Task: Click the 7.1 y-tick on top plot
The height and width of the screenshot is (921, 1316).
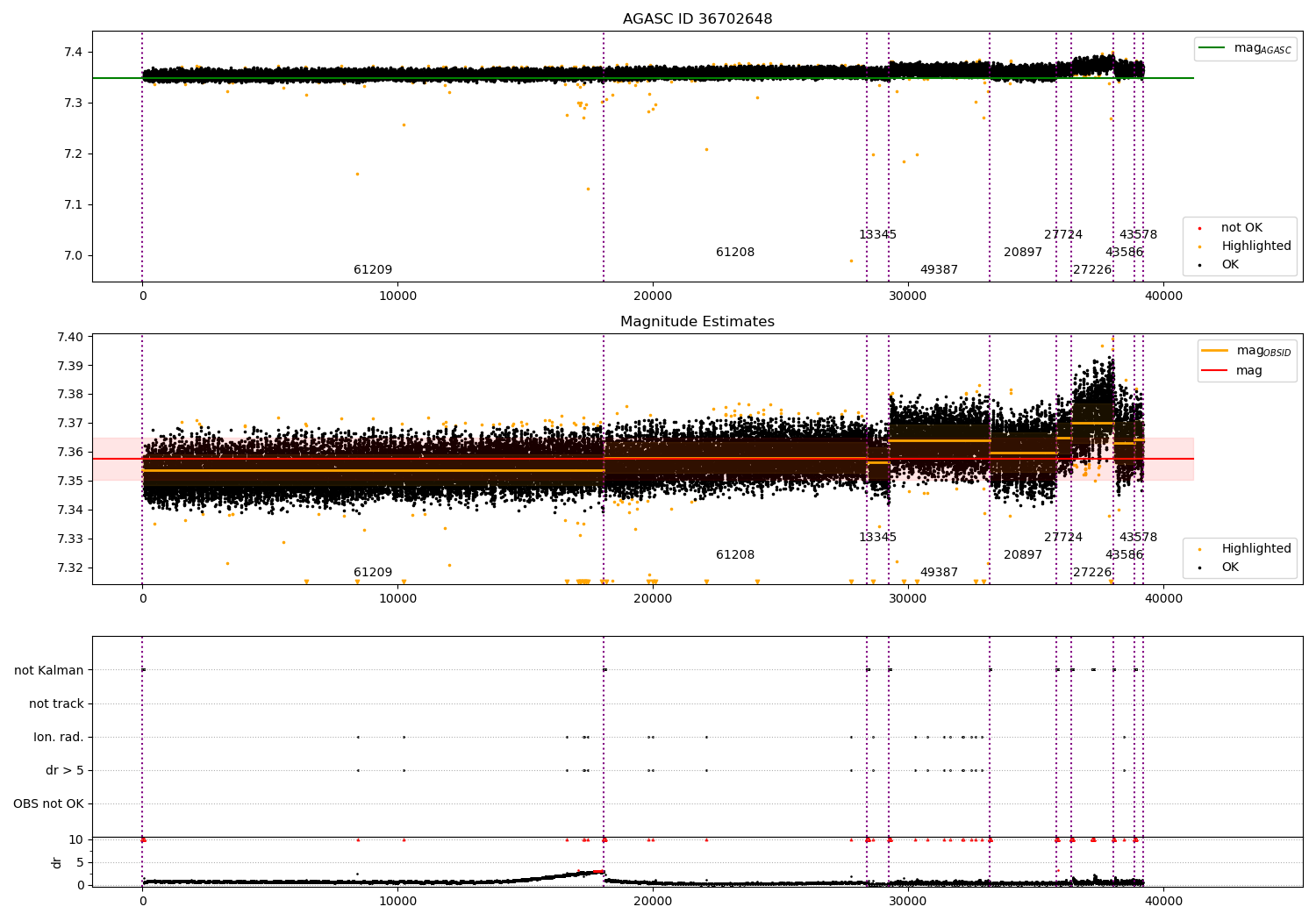Action: [74, 204]
